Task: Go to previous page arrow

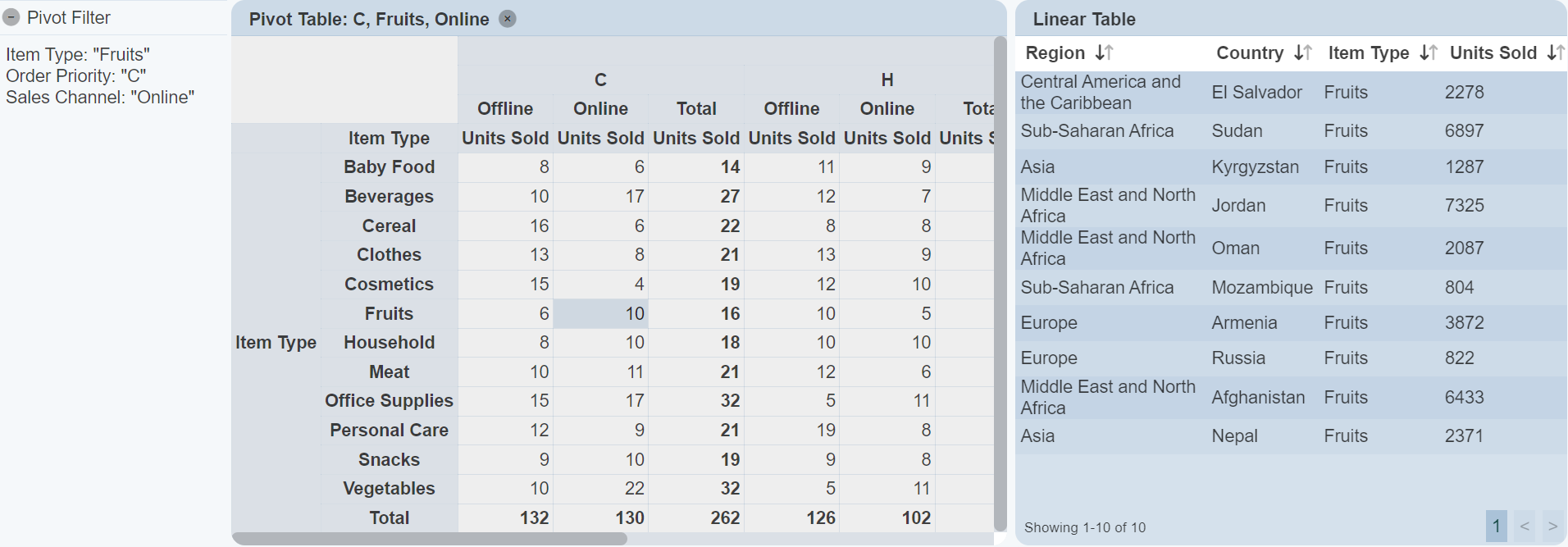Action: coord(1525,526)
